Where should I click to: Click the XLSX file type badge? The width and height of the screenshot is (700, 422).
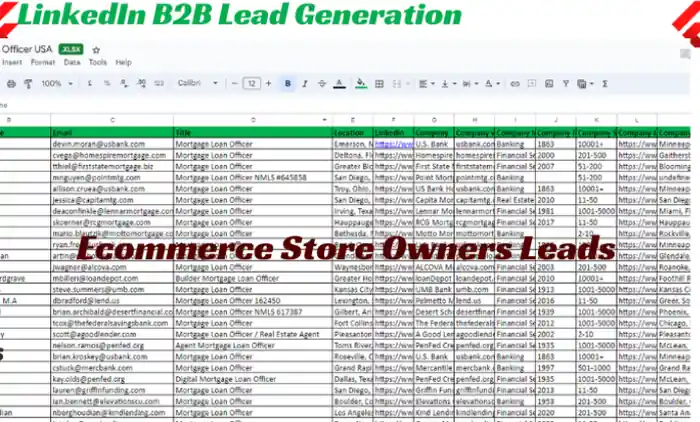[71, 49]
